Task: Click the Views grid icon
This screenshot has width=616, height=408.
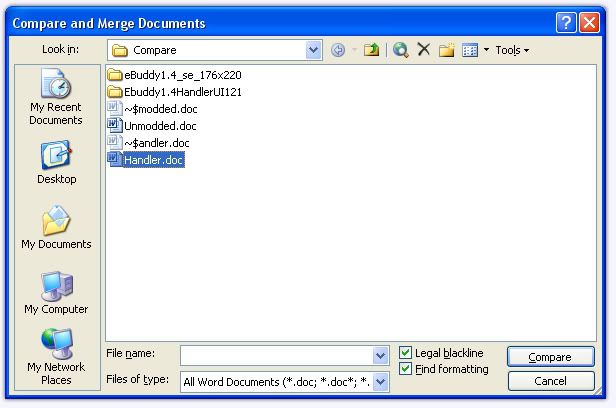Action: click(470, 50)
